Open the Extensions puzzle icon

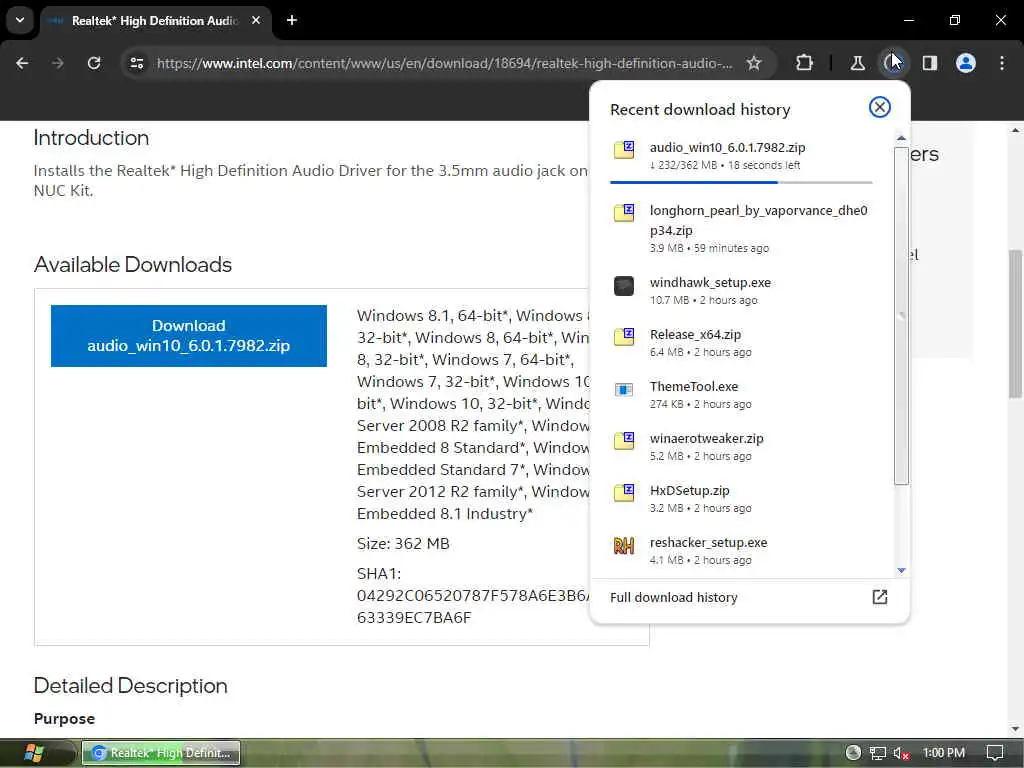pyautogui.click(x=805, y=63)
